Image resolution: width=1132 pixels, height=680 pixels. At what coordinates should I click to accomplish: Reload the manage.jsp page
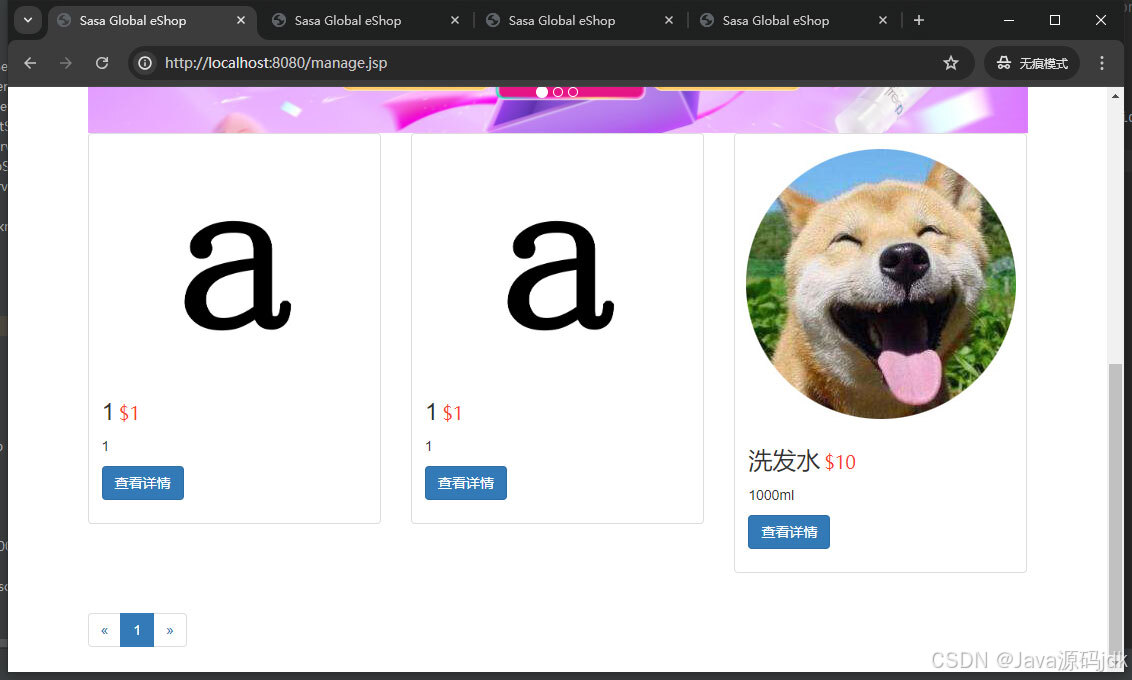coord(102,62)
